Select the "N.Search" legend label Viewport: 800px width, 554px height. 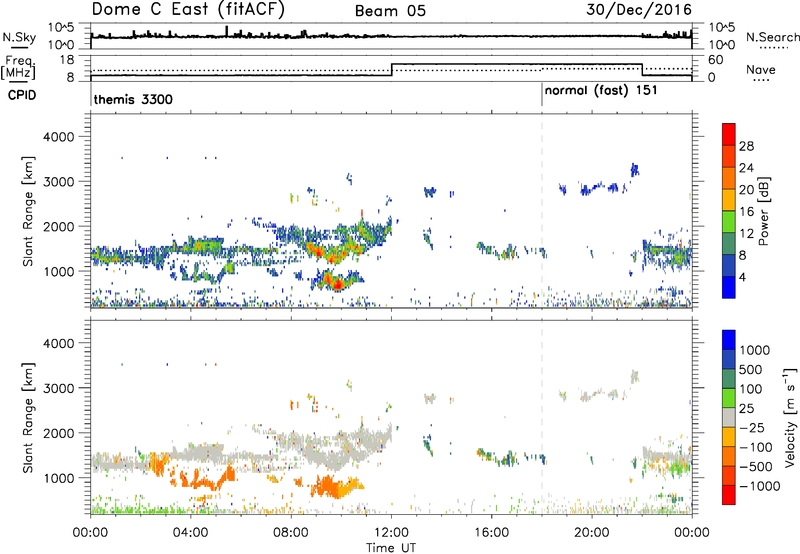[x=772, y=37]
